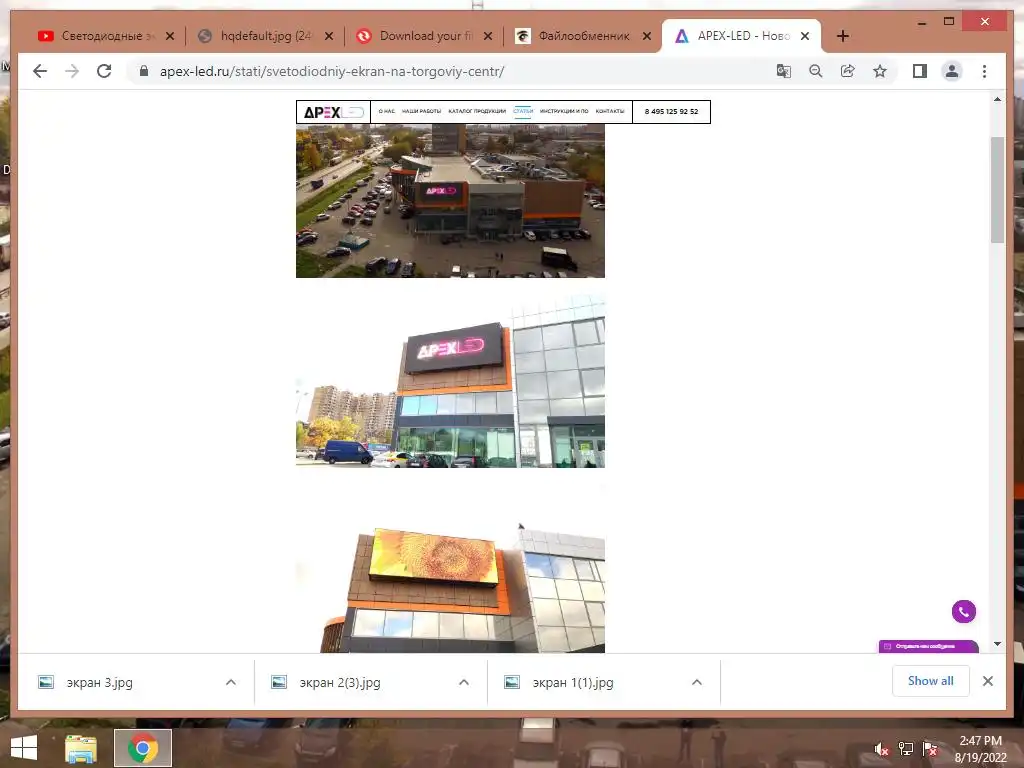Close the hqdefault.jpg tab
Image resolution: width=1024 pixels, height=768 pixels.
[329, 36]
